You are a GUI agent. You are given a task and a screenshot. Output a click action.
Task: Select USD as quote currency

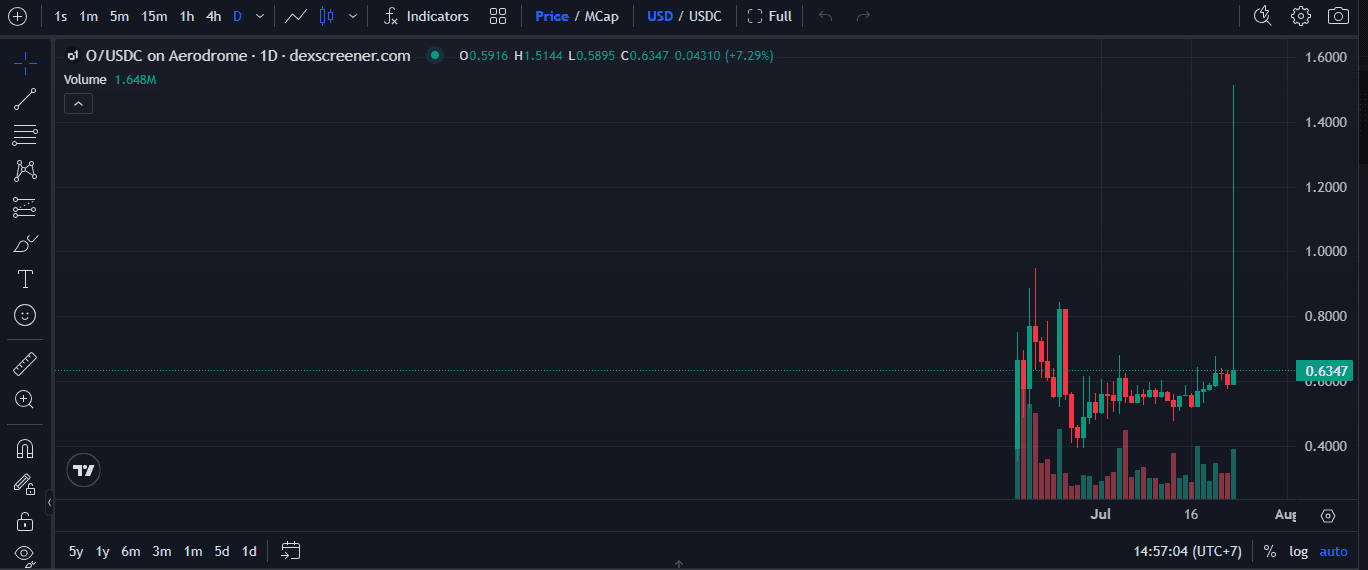[660, 16]
